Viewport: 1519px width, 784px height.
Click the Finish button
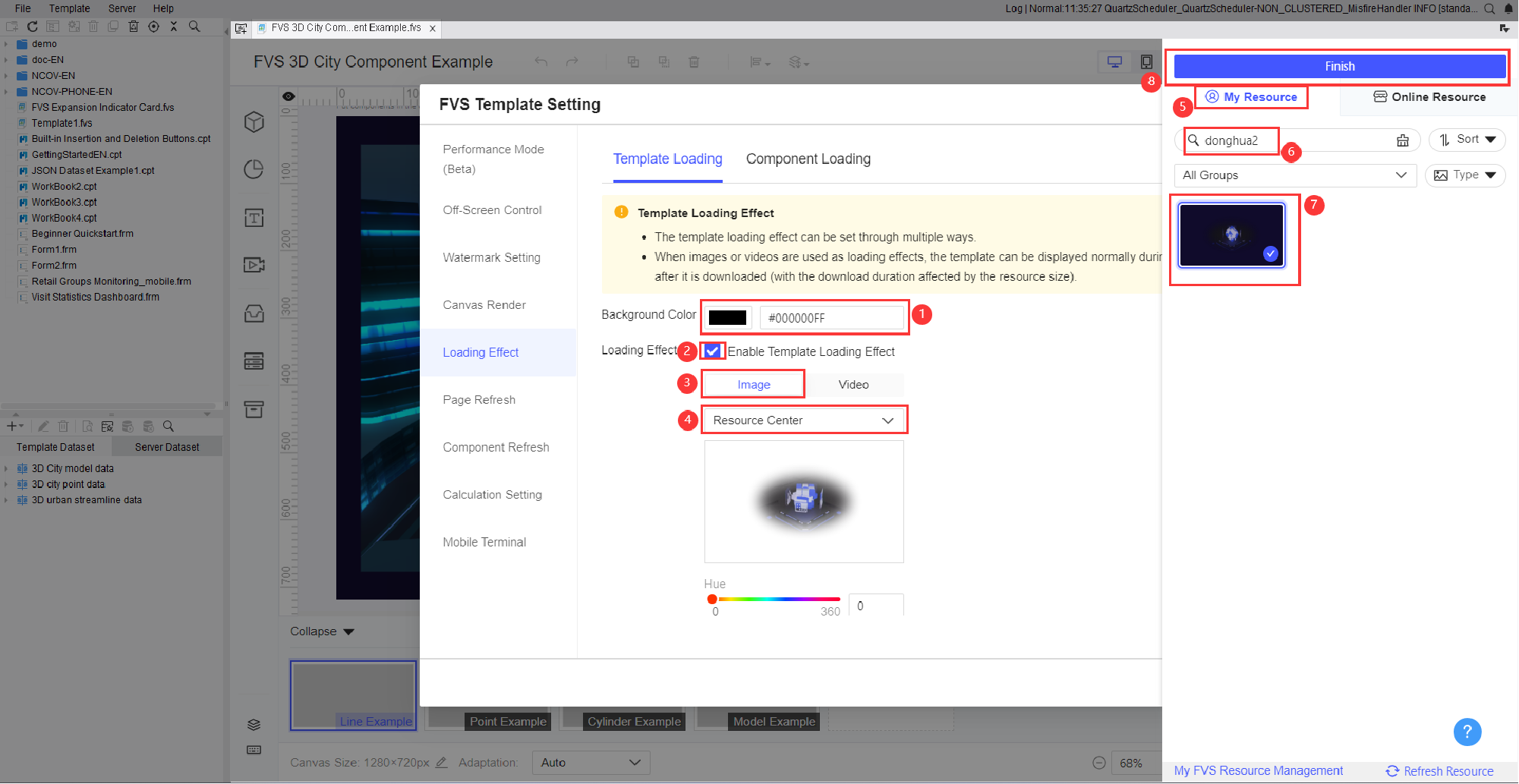click(1338, 66)
